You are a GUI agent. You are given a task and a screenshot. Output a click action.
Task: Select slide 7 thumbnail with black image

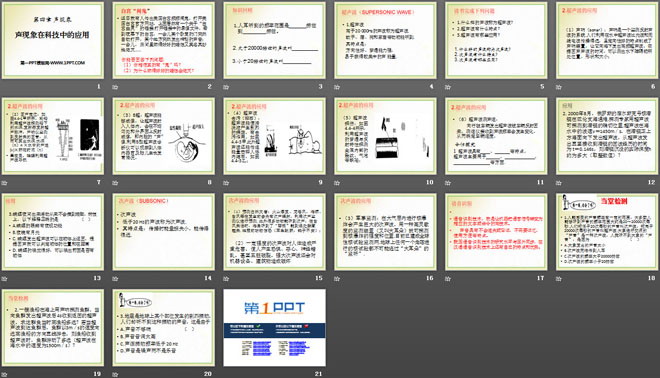53,136
